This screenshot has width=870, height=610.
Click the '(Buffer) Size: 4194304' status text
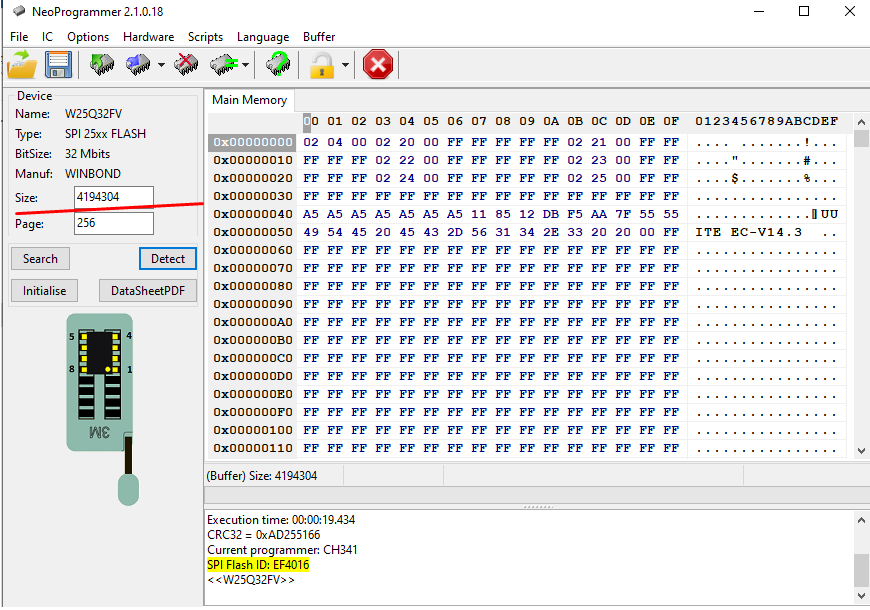pyautogui.click(x=262, y=476)
